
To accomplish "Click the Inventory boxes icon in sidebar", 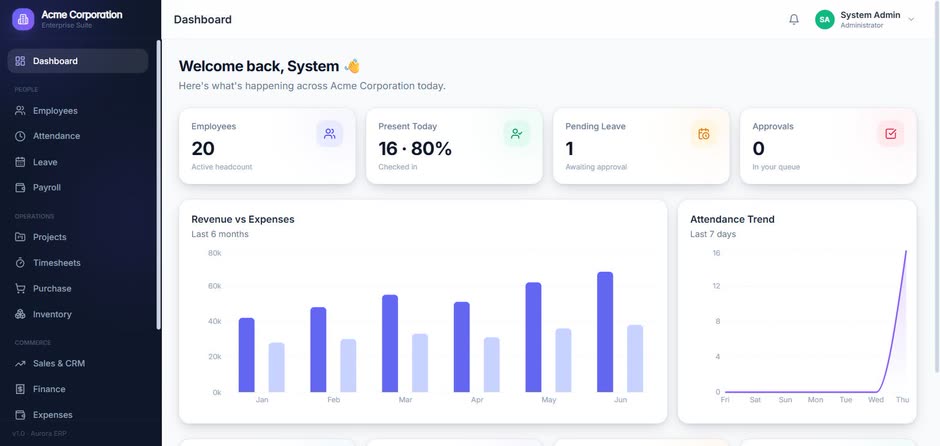I will (20, 314).
